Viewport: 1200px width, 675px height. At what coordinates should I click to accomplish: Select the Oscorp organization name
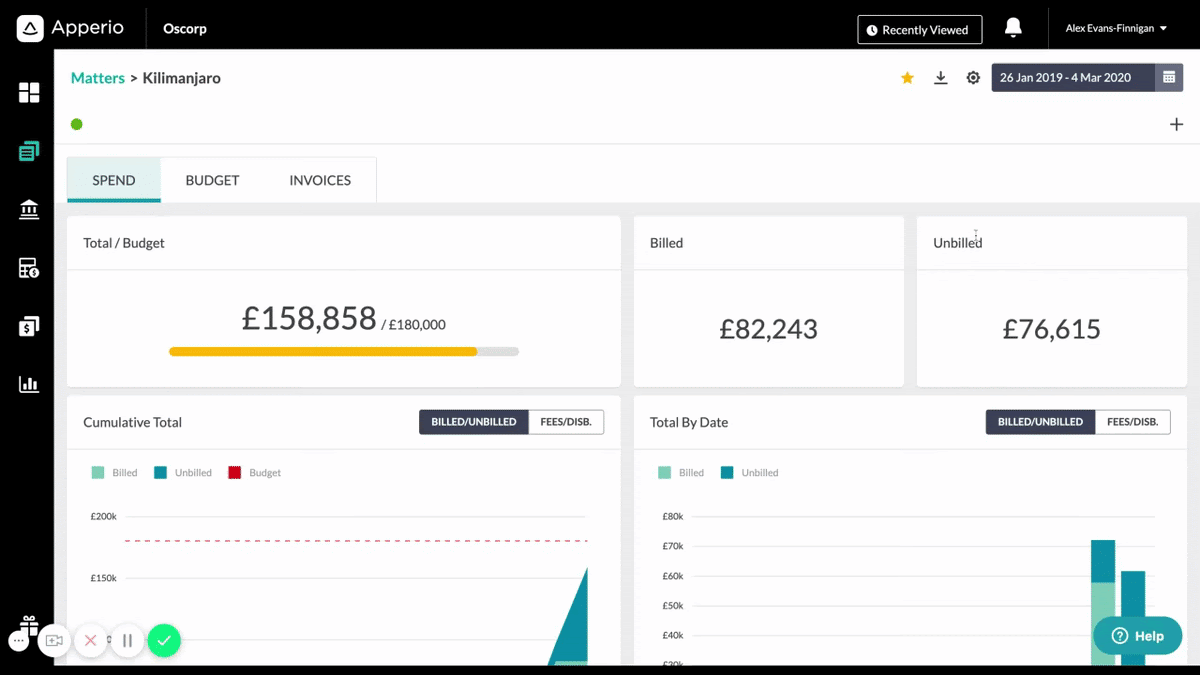coord(185,29)
